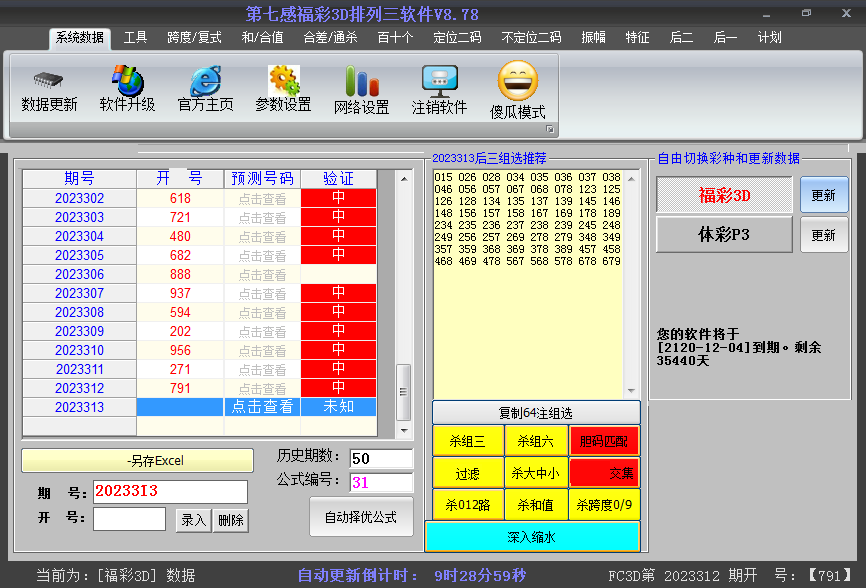Click the 另存Excel button

pyautogui.click(x=138, y=460)
